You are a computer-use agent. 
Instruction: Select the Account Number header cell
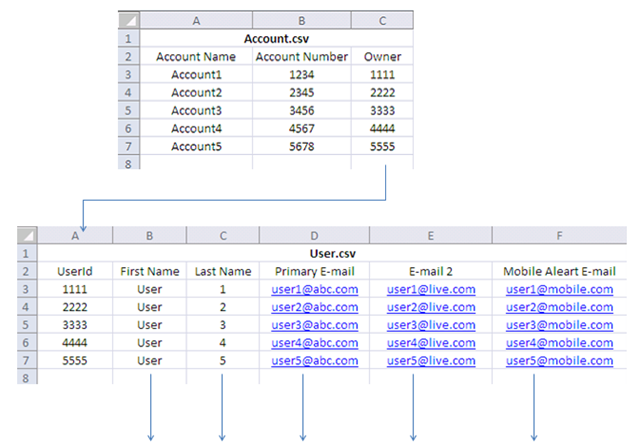click(x=302, y=57)
